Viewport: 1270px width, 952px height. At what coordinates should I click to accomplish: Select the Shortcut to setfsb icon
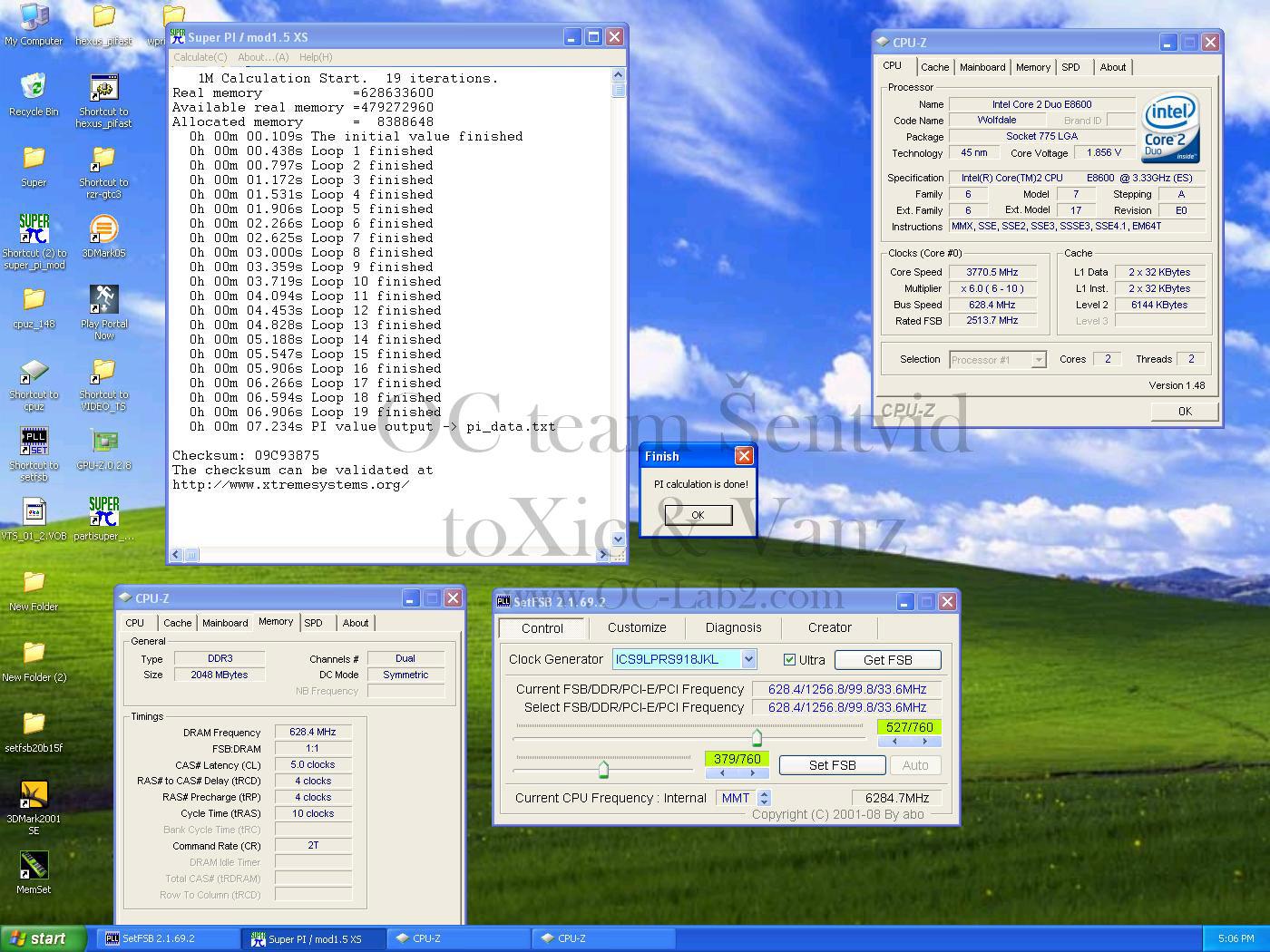point(34,454)
